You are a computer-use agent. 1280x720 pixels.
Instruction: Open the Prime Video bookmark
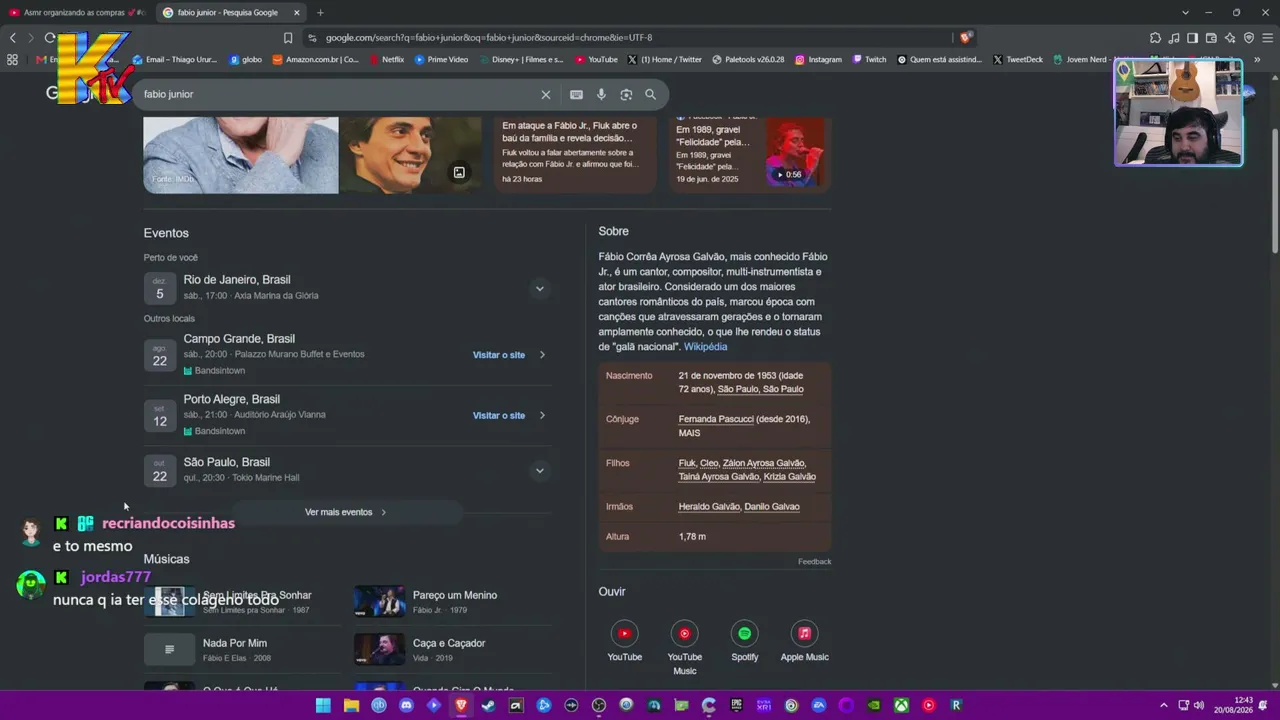(441, 59)
